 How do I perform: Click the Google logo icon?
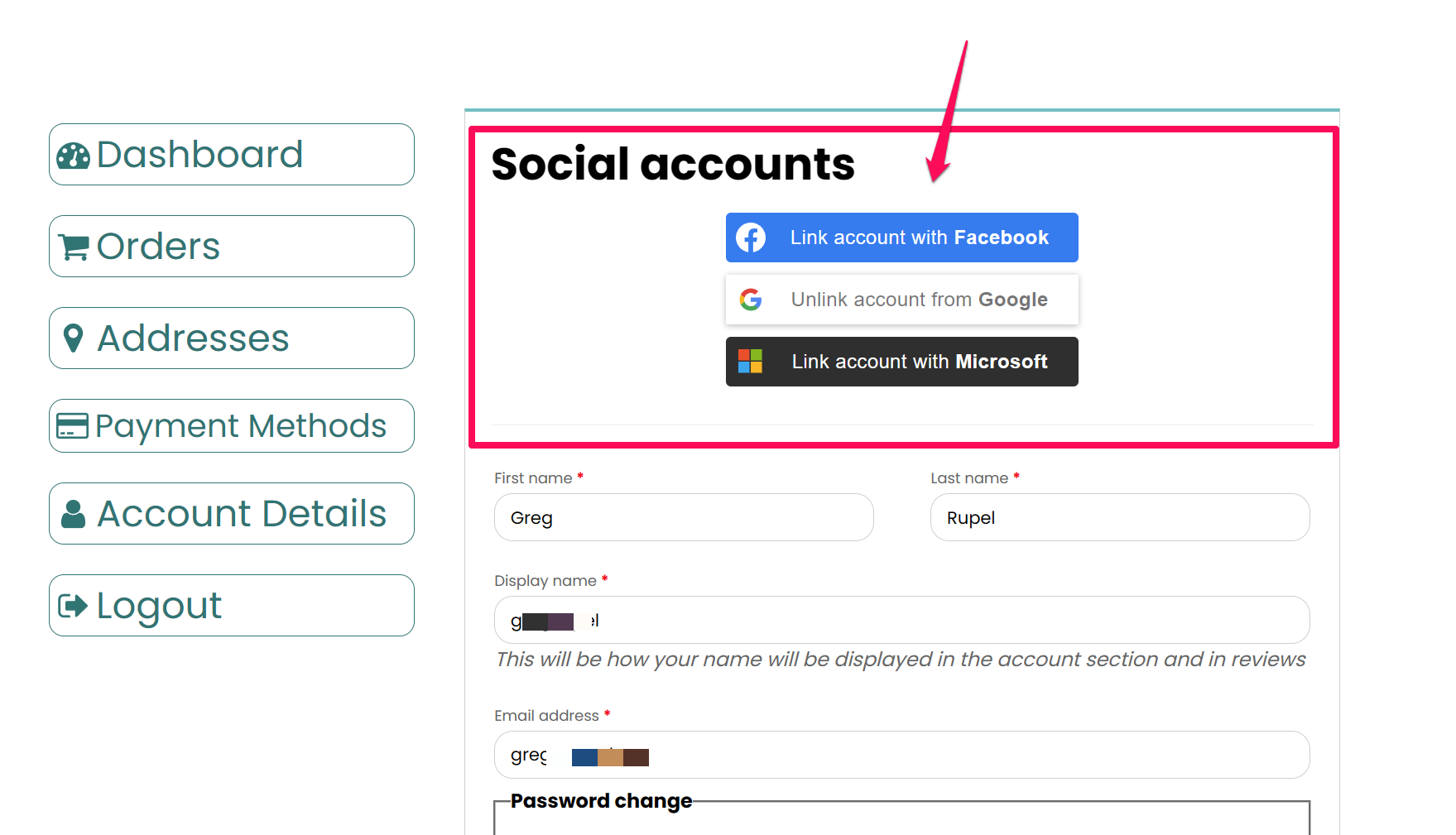pyautogui.click(x=751, y=300)
